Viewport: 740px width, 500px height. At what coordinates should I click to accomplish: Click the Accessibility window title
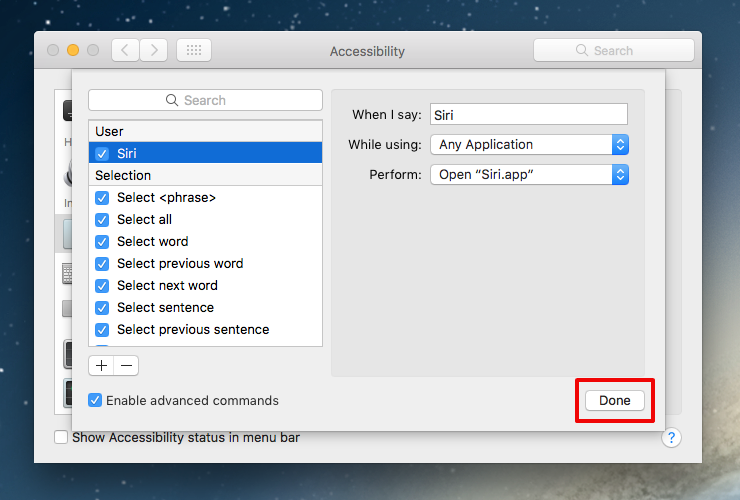coord(367,51)
